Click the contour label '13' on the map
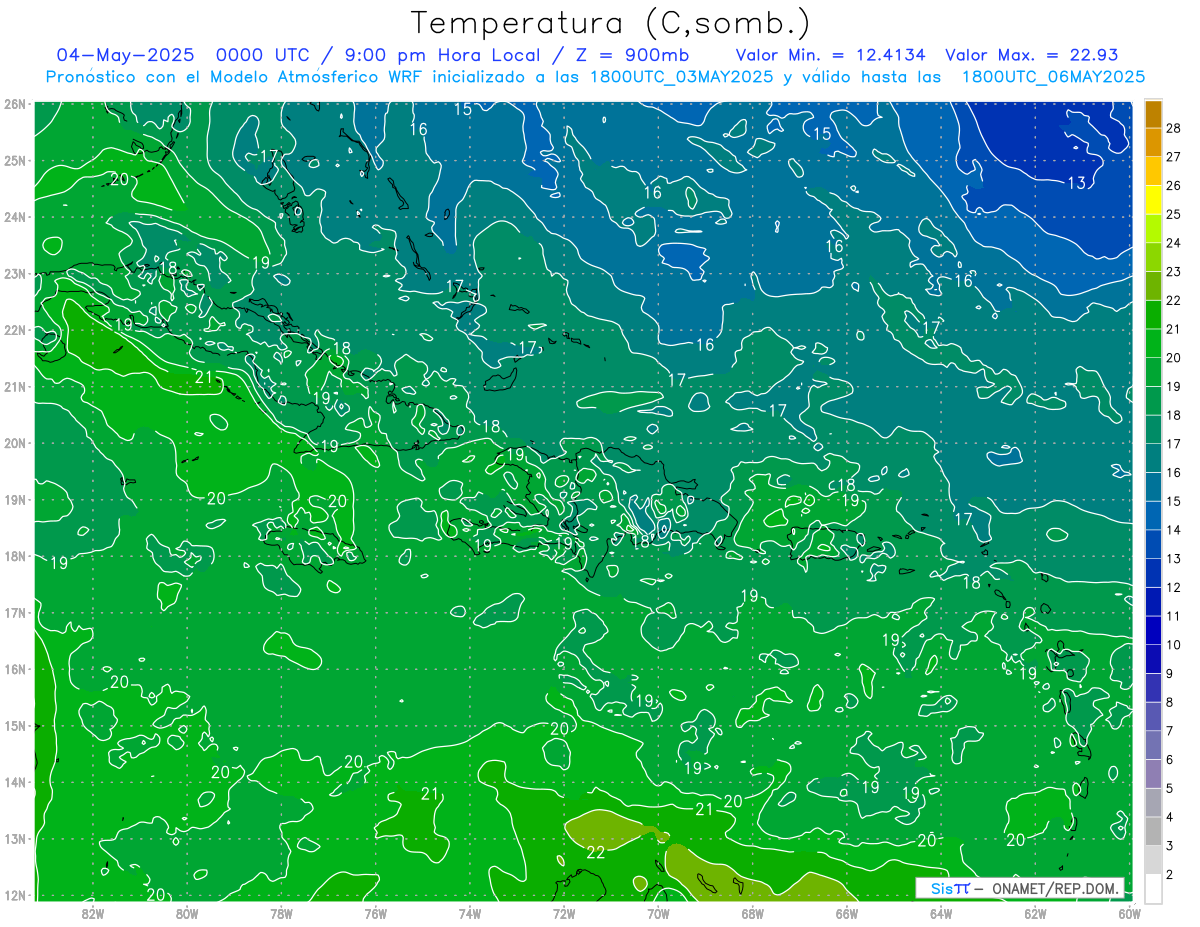 click(1077, 182)
